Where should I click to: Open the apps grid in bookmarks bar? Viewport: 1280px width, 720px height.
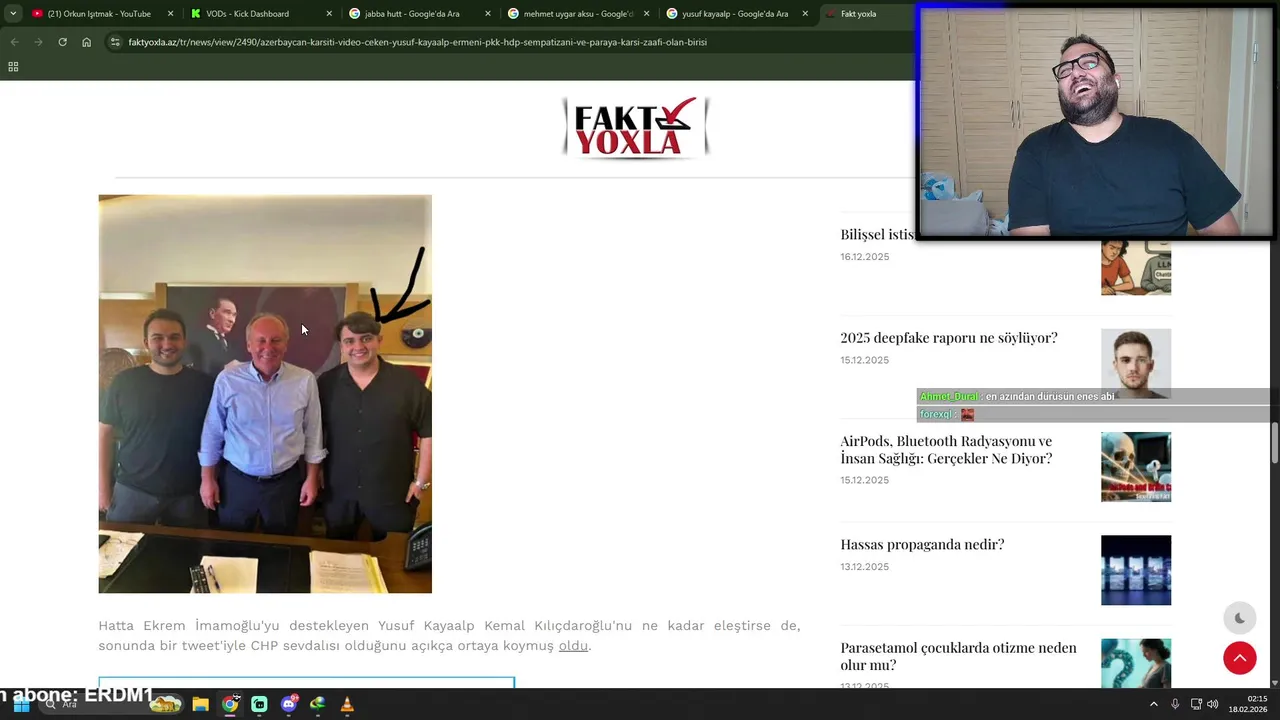click(x=13, y=67)
